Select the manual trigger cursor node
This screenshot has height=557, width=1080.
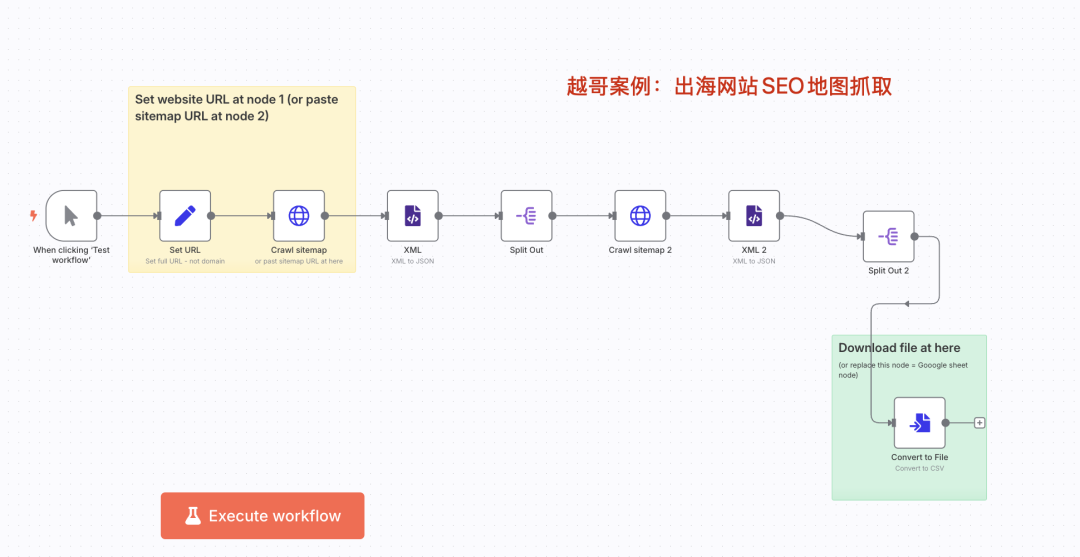(72, 216)
